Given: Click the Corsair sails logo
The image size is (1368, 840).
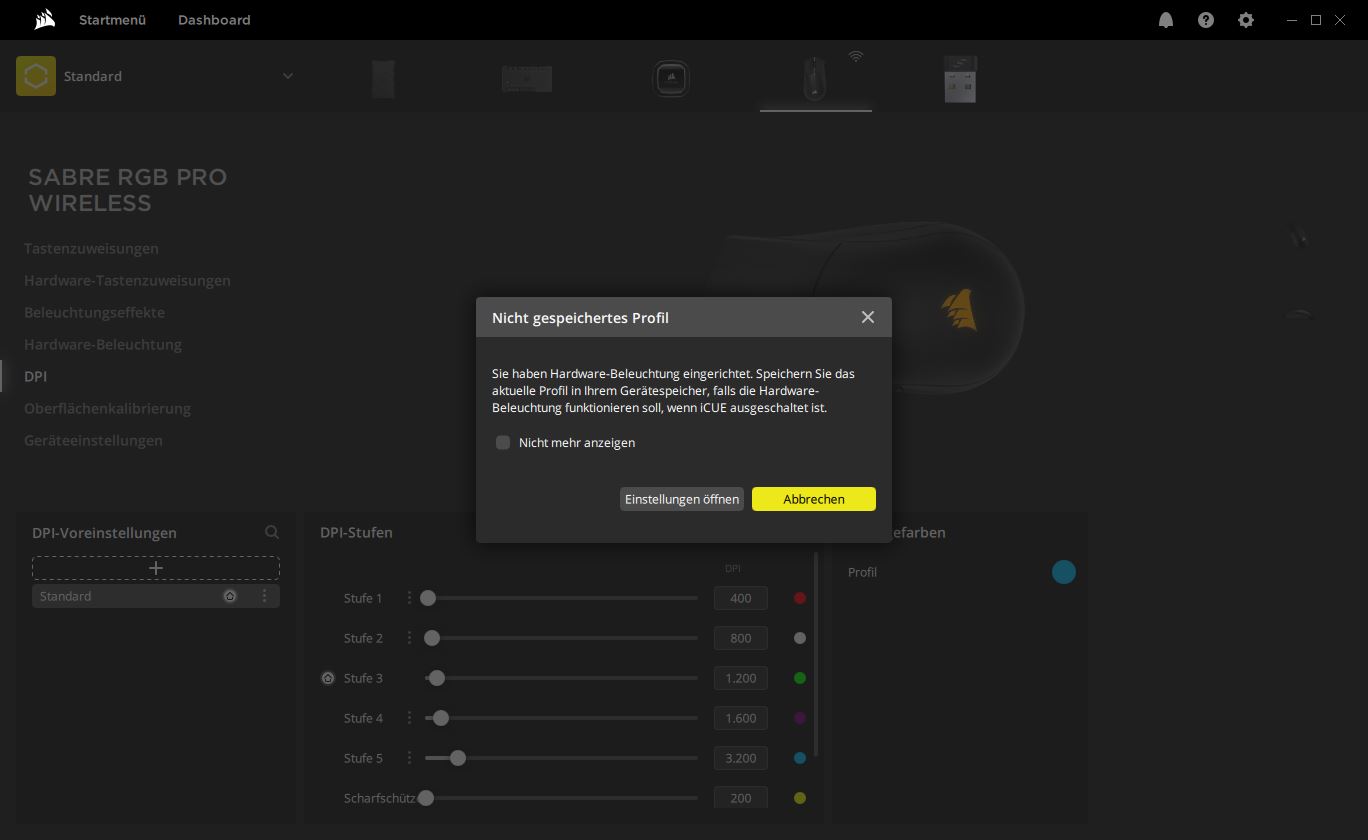Looking at the screenshot, I should [44, 20].
